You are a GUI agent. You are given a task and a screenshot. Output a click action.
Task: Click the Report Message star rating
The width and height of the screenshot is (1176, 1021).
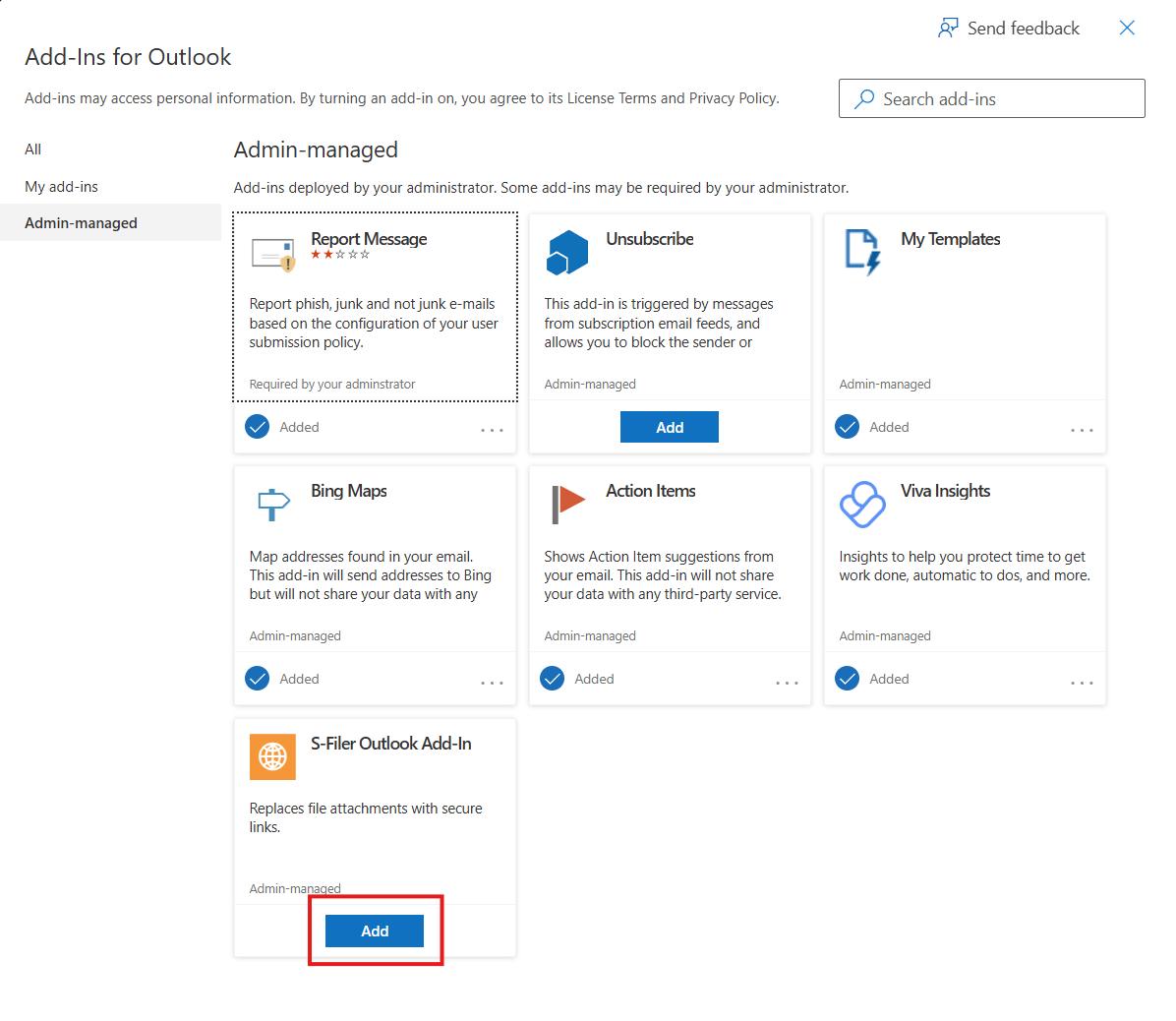(340, 255)
